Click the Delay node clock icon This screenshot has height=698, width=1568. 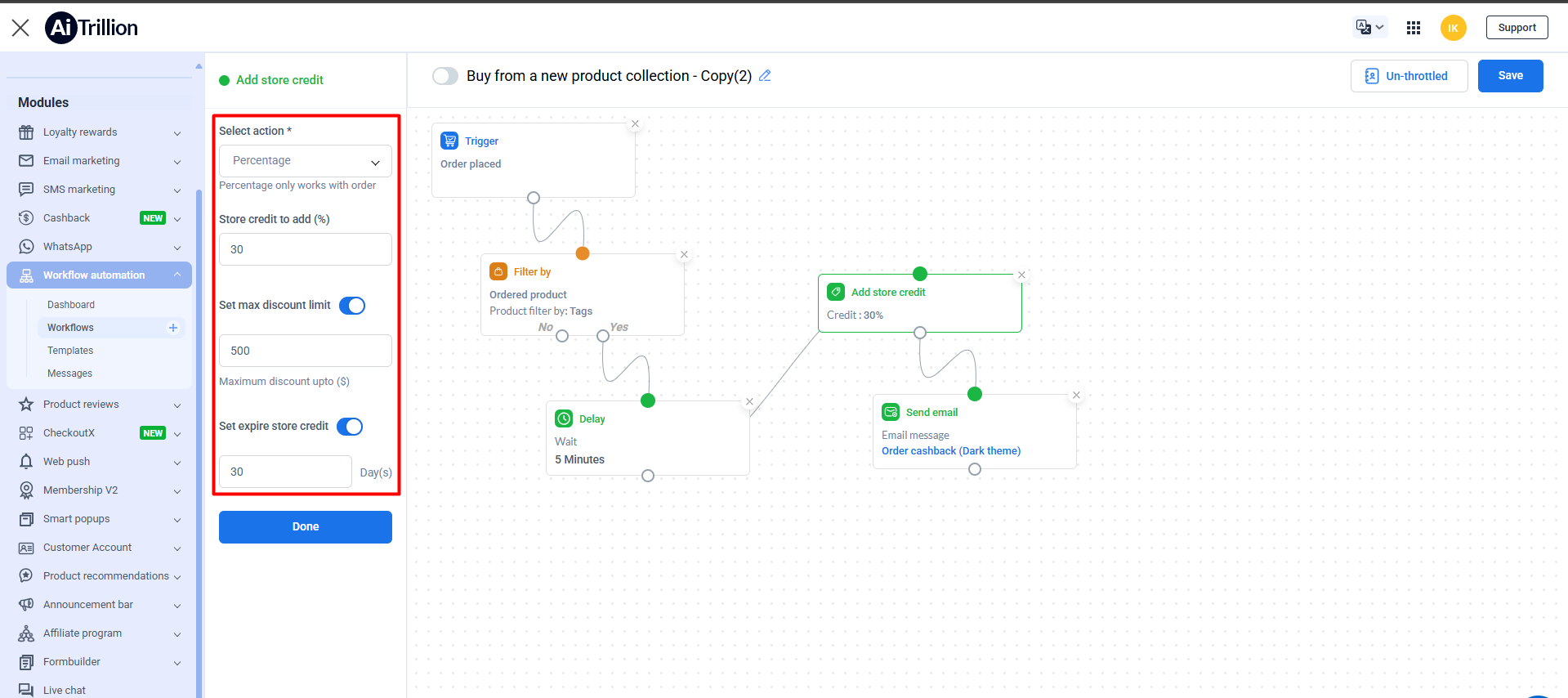click(x=564, y=418)
